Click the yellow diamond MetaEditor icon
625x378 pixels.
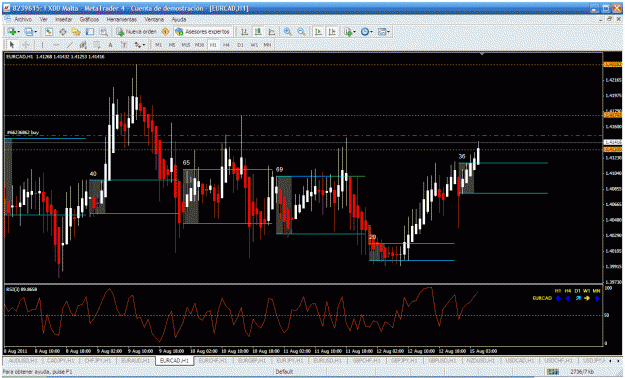[x=165, y=32]
